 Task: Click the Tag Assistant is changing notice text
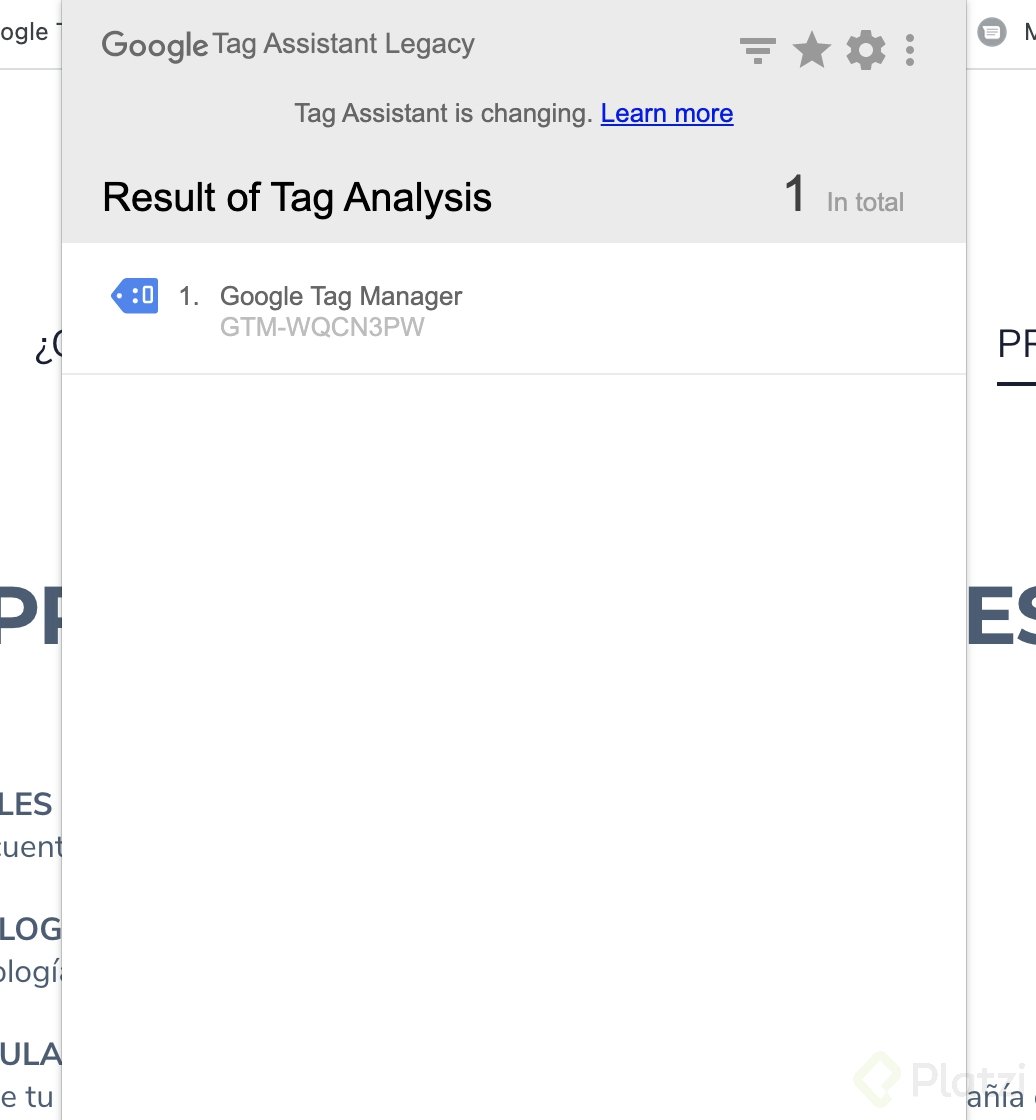443,114
